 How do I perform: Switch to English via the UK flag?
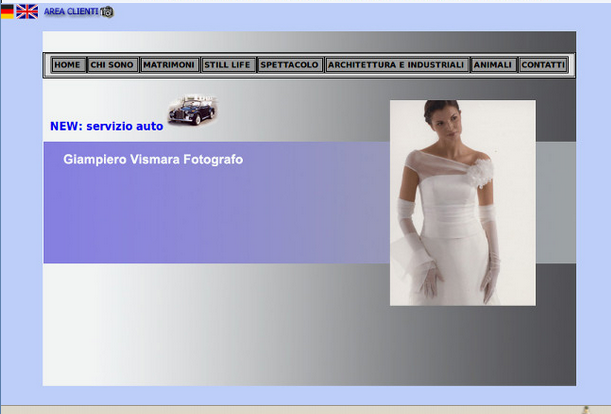pyautogui.click(x=27, y=11)
